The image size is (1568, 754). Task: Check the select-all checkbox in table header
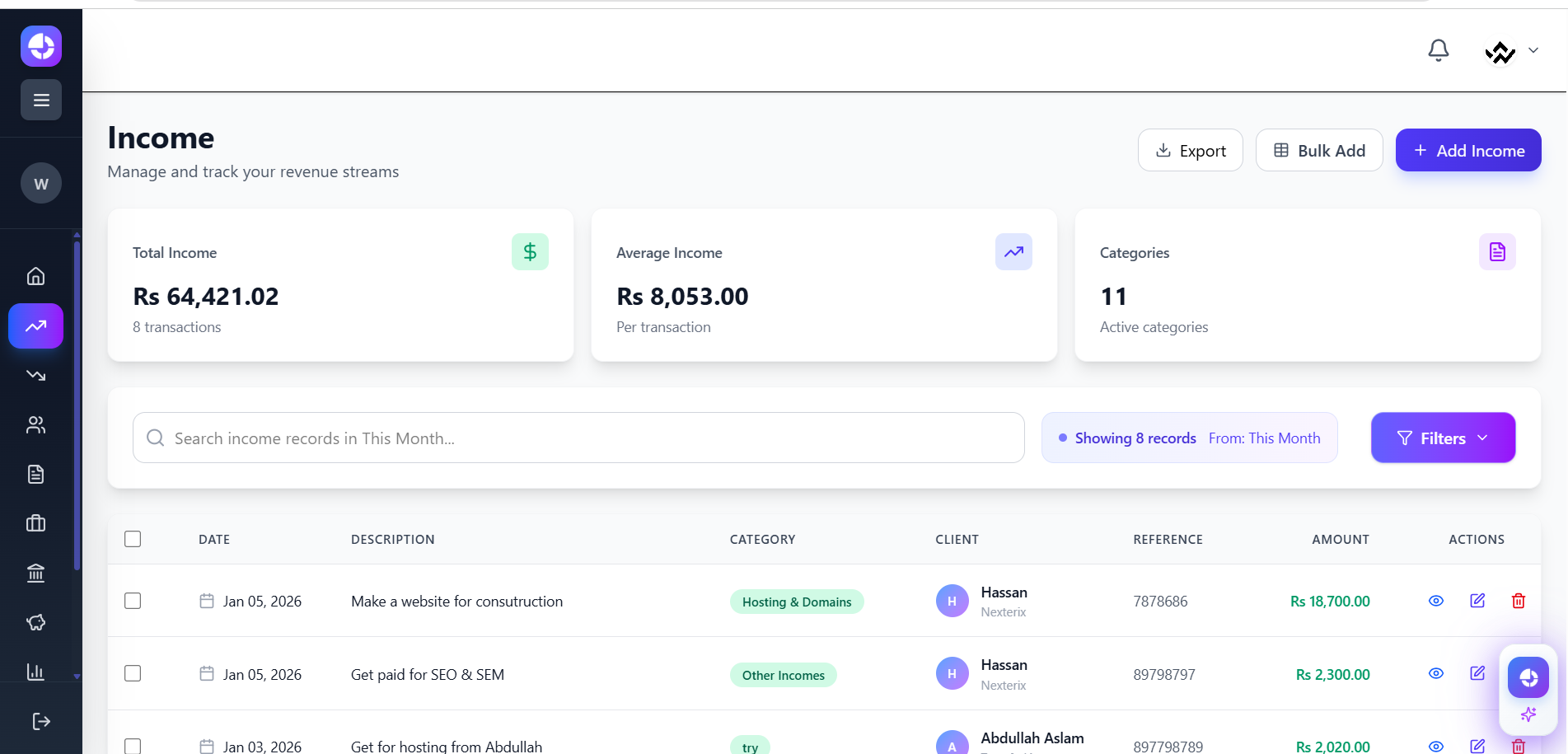point(133,538)
